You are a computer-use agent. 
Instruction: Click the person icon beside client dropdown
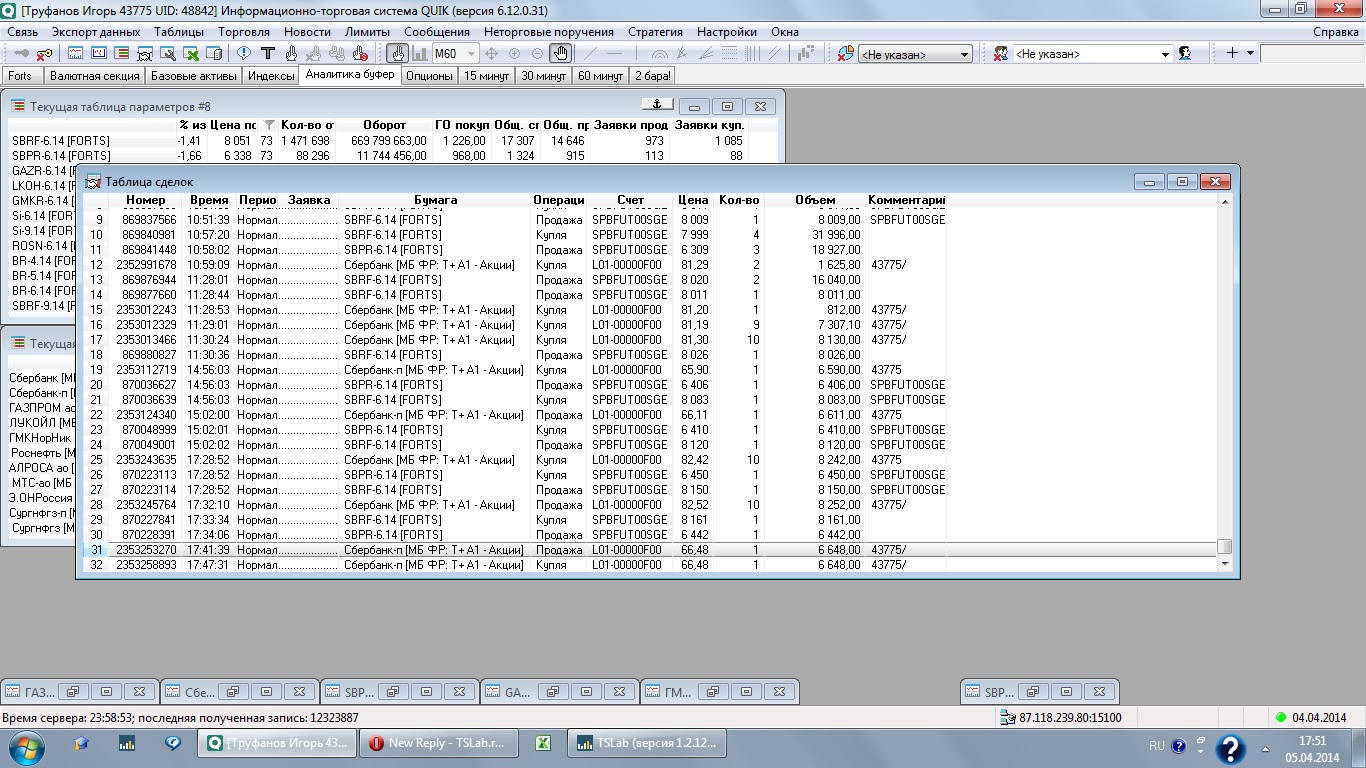pyautogui.click(x=1185, y=54)
